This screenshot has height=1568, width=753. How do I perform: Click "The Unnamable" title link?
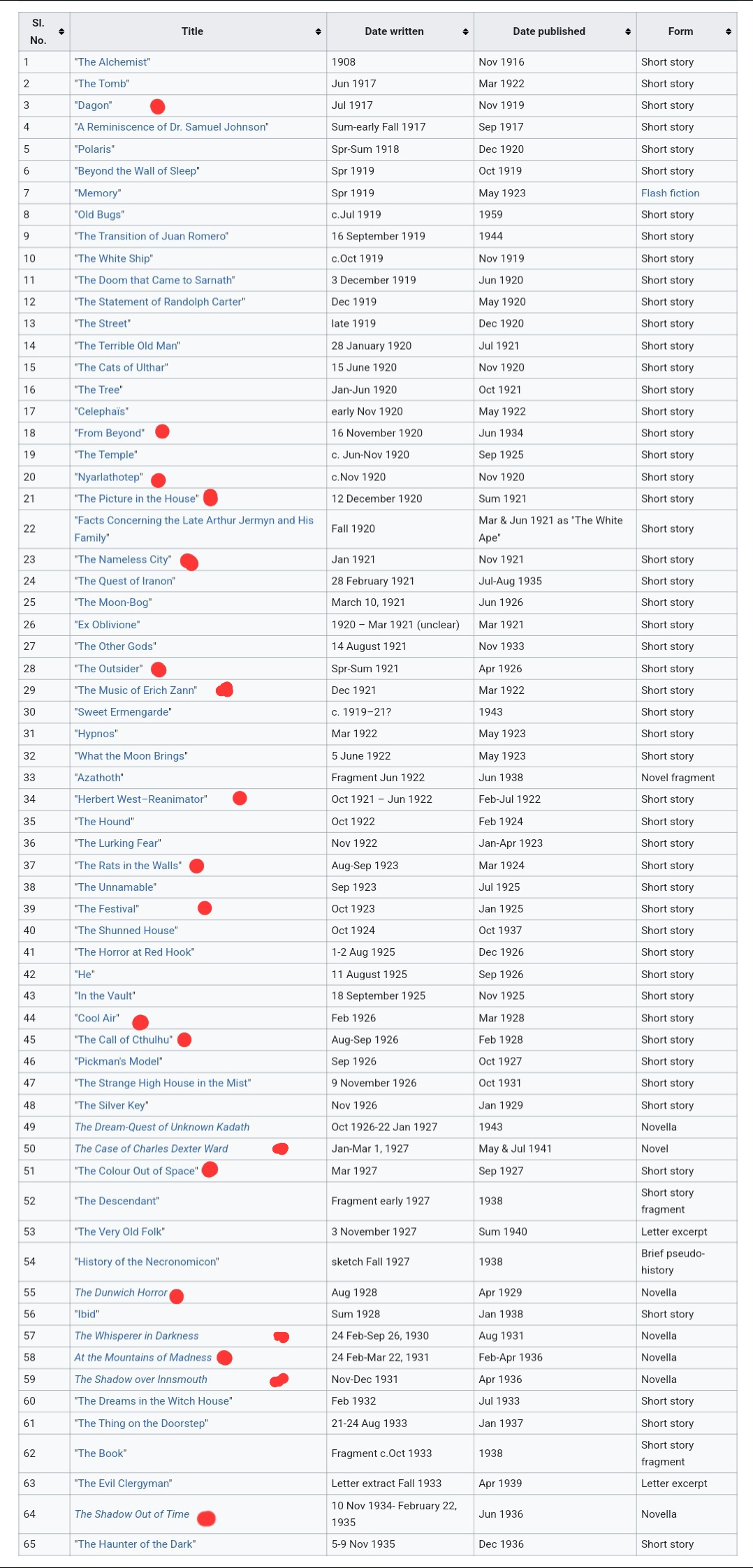point(115,887)
